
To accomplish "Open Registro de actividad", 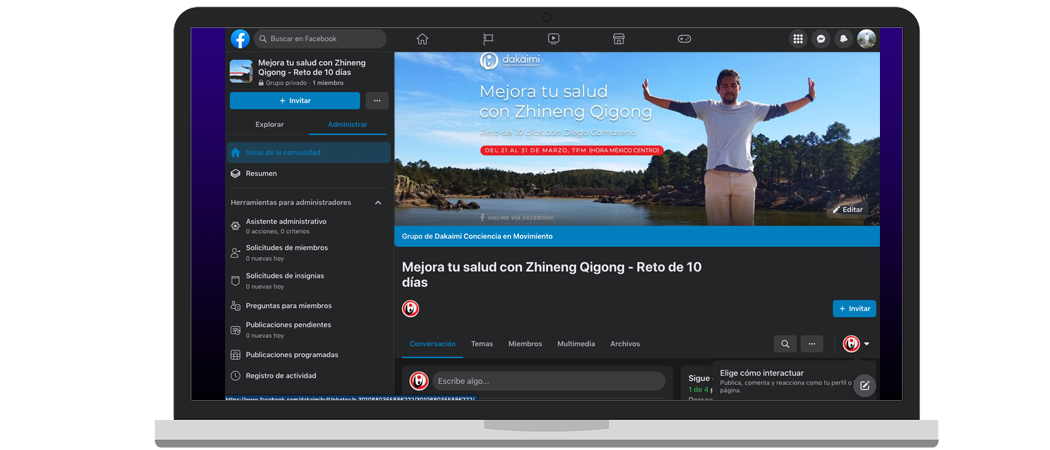I will point(308,376).
